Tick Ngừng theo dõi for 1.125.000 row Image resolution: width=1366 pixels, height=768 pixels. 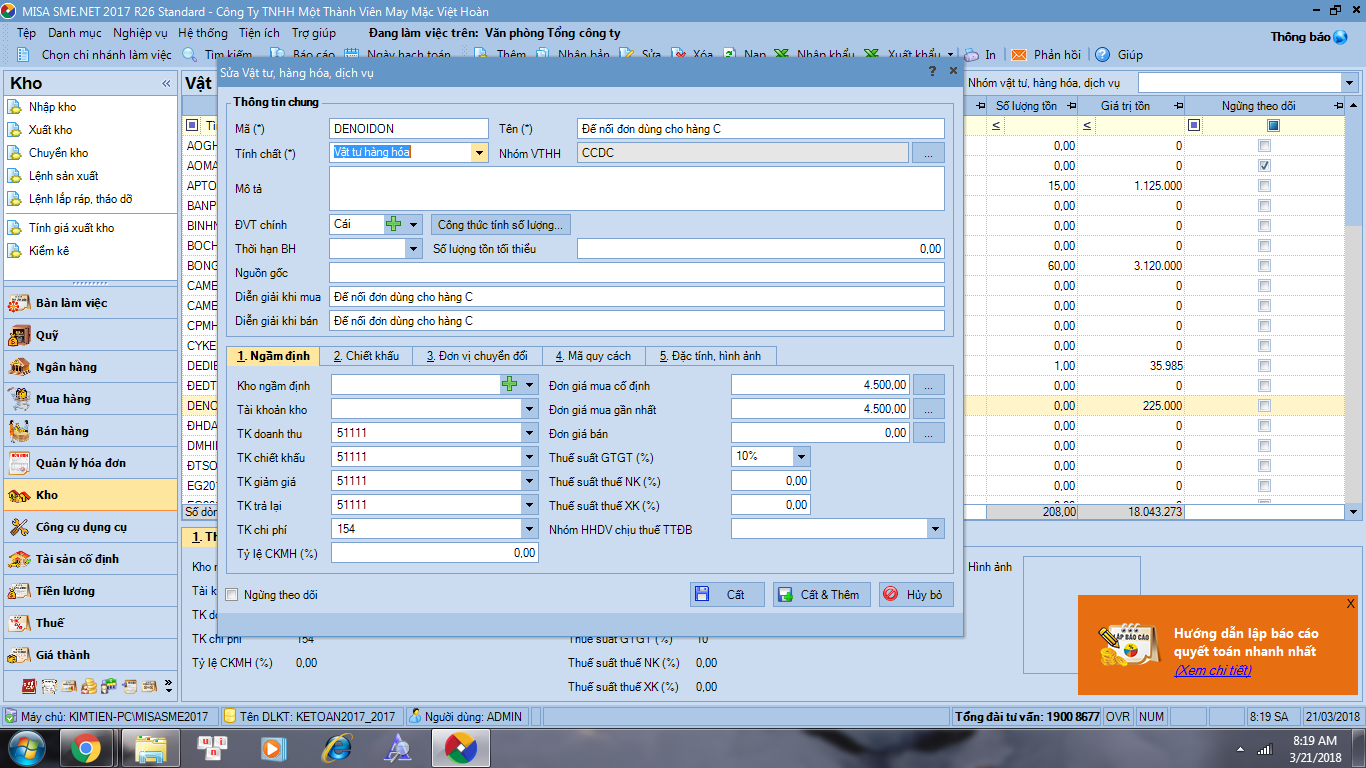(1264, 185)
